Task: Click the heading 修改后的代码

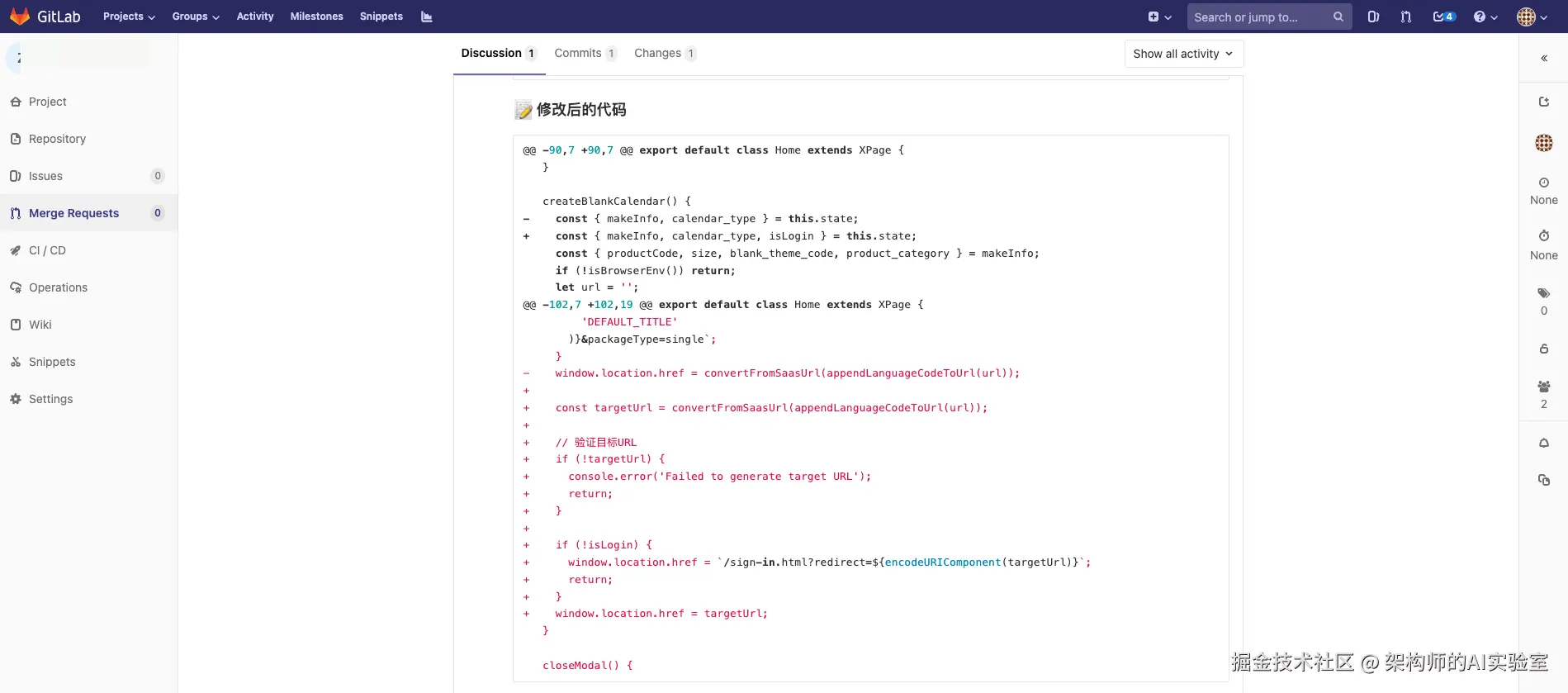Action: click(x=581, y=110)
